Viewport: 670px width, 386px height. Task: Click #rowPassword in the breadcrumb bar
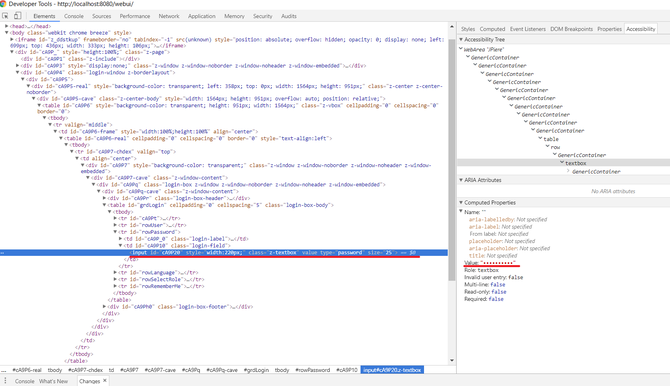[312, 370]
